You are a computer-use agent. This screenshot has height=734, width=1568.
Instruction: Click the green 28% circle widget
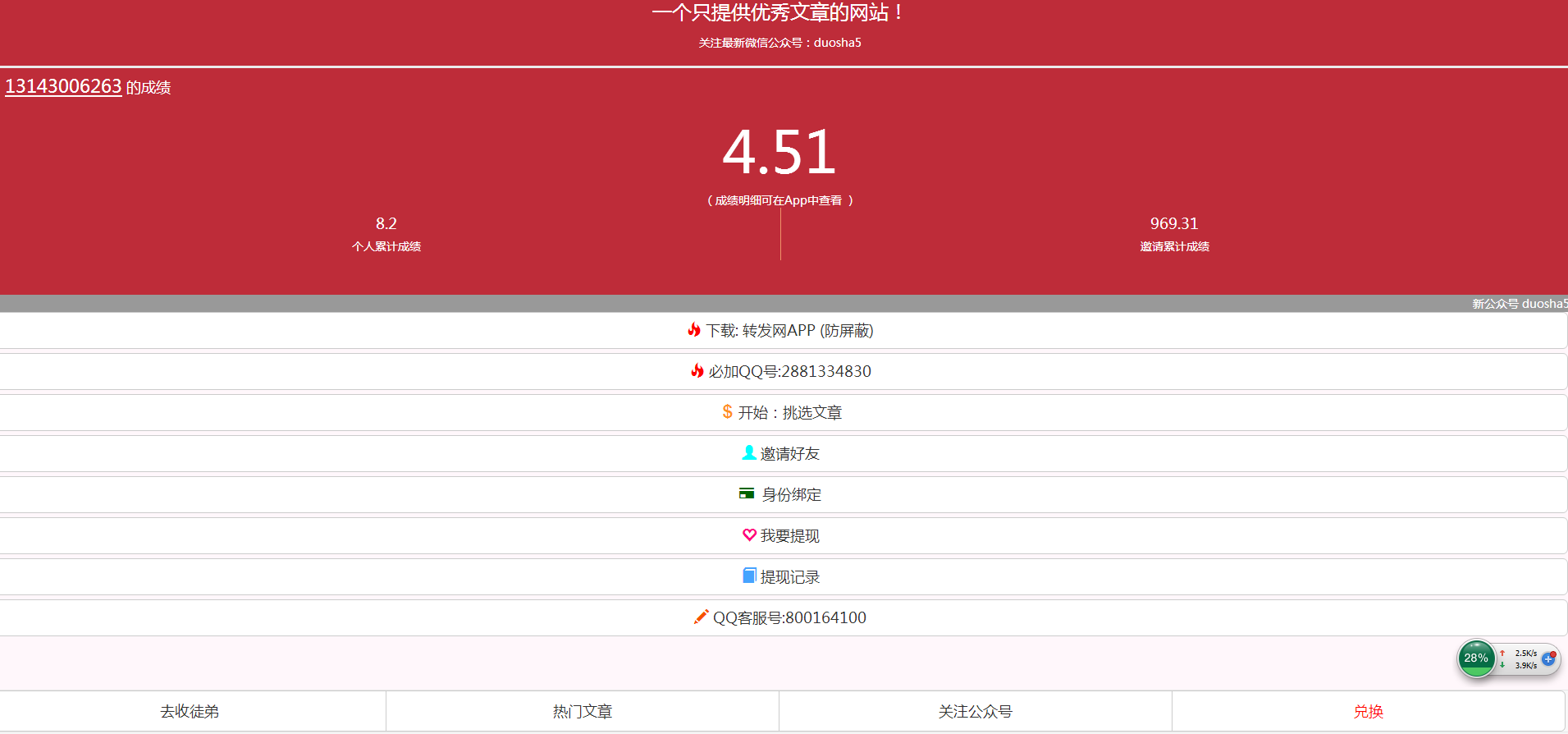point(1476,658)
